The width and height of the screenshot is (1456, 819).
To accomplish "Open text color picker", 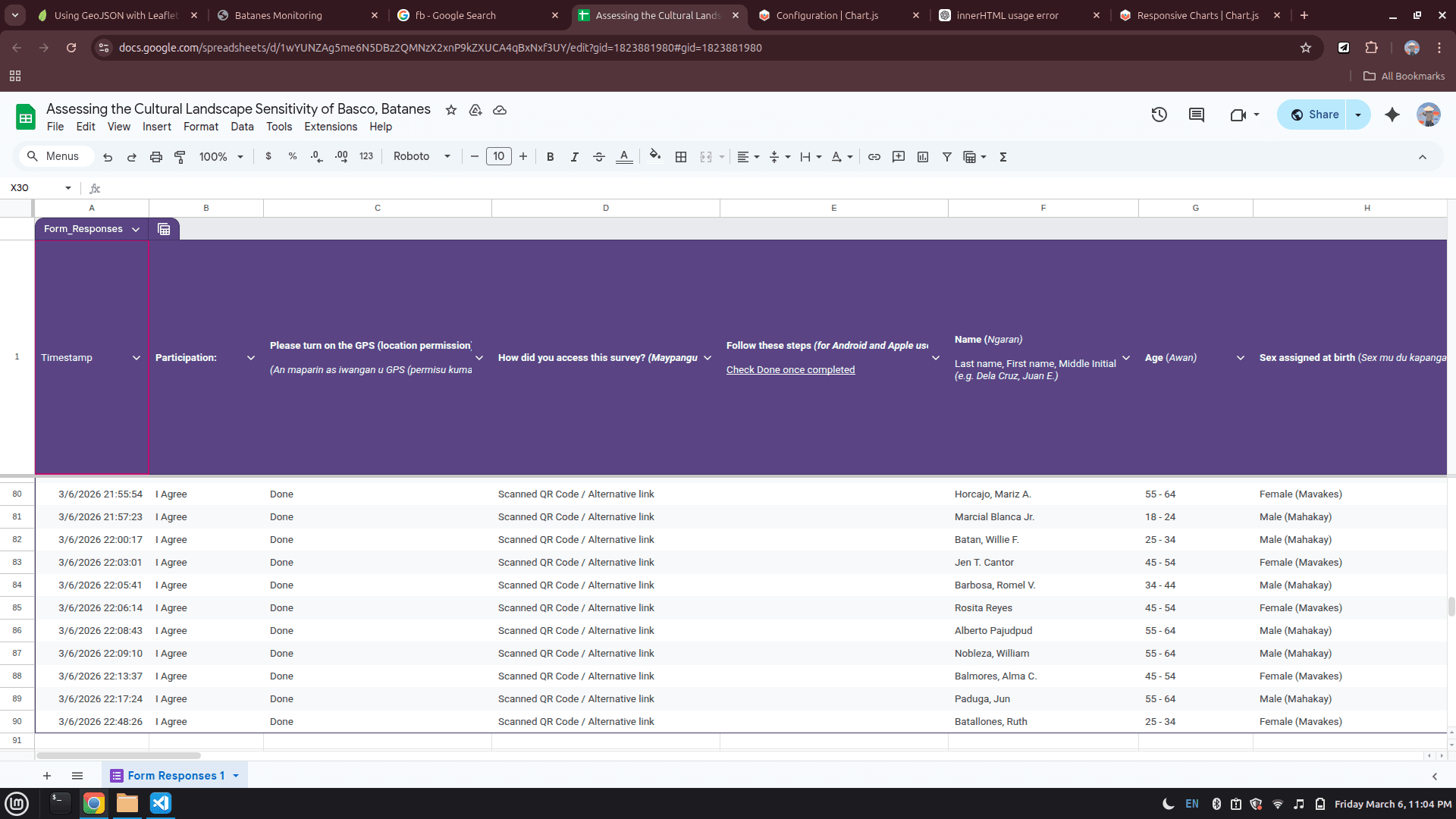I will [624, 157].
